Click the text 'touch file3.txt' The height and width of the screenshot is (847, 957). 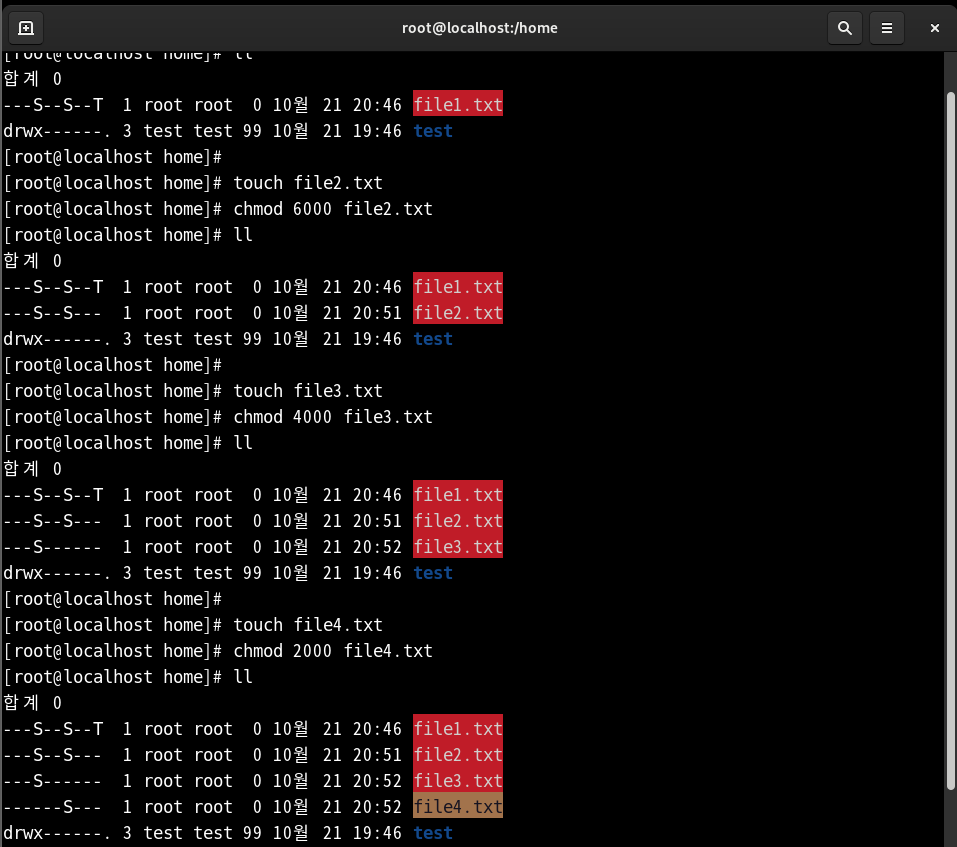click(308, 391)
